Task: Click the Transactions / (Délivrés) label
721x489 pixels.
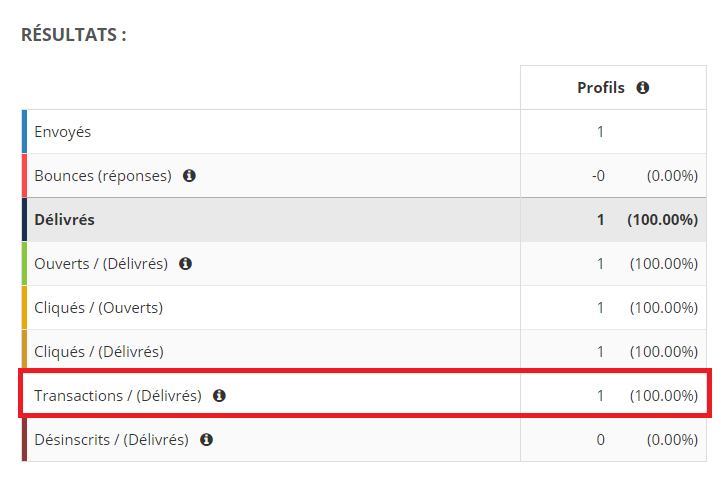Action: pyautogui.click(x=118, y=396)
